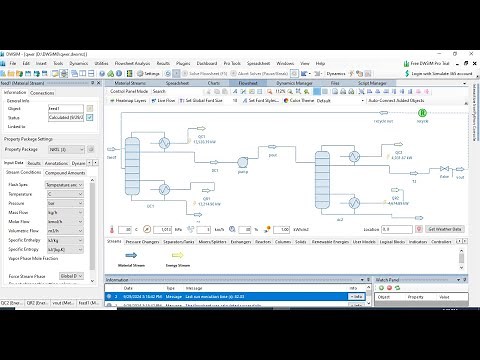
Task: Click Heatmap Layers toolbar item
Action: pos(128,100)
